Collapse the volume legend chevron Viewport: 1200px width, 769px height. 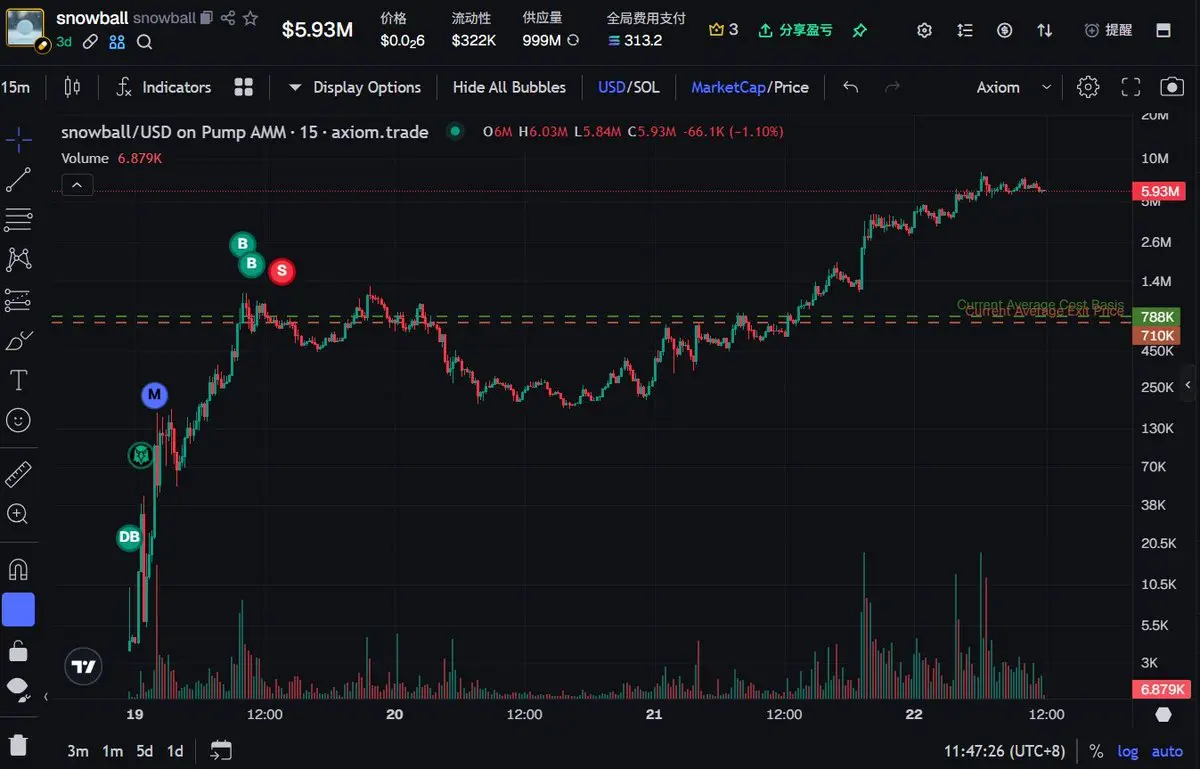tap(77, 184)
